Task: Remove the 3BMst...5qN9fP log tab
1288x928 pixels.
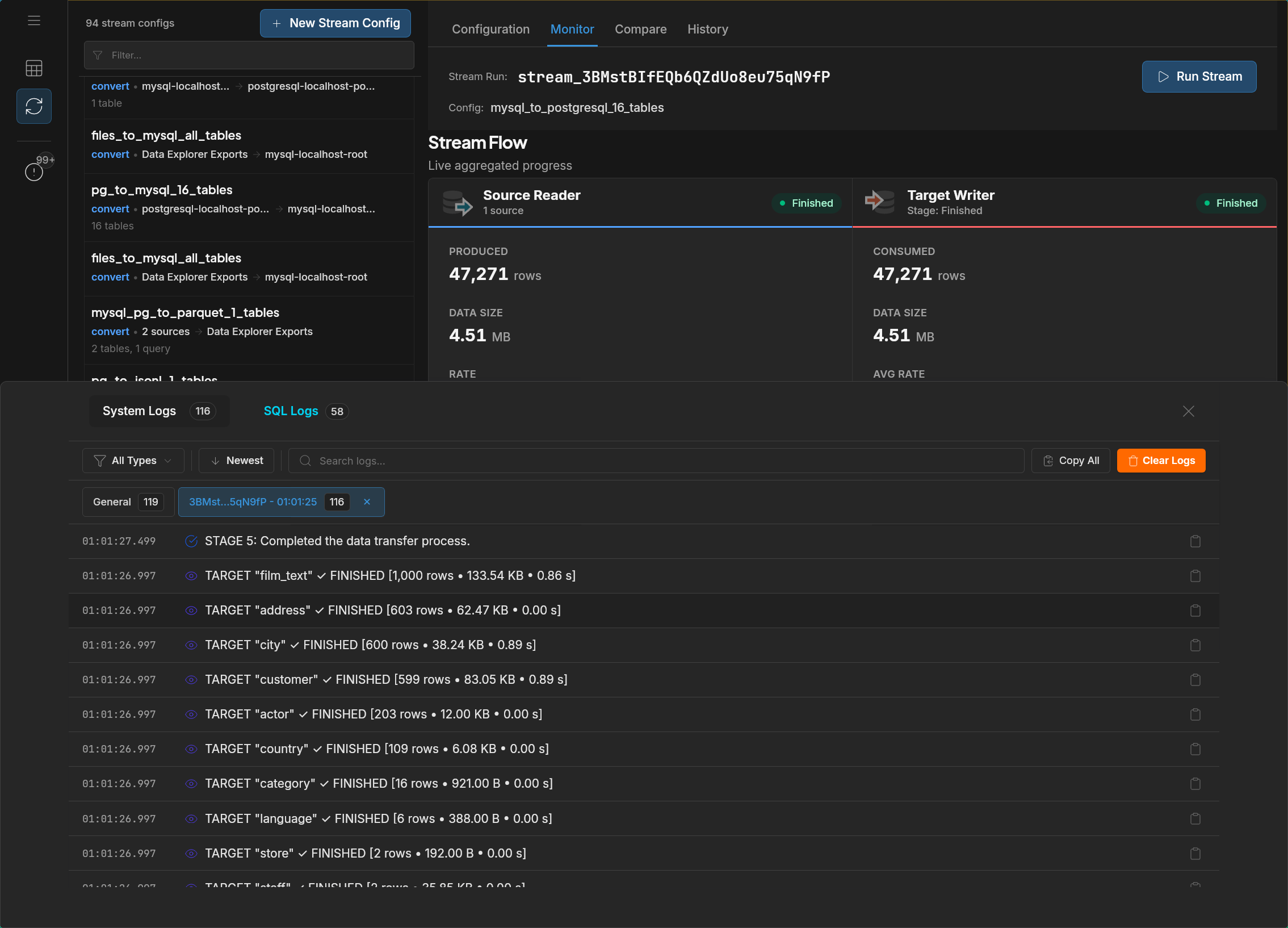Action: pyautogui.click(x=367, y=502)
